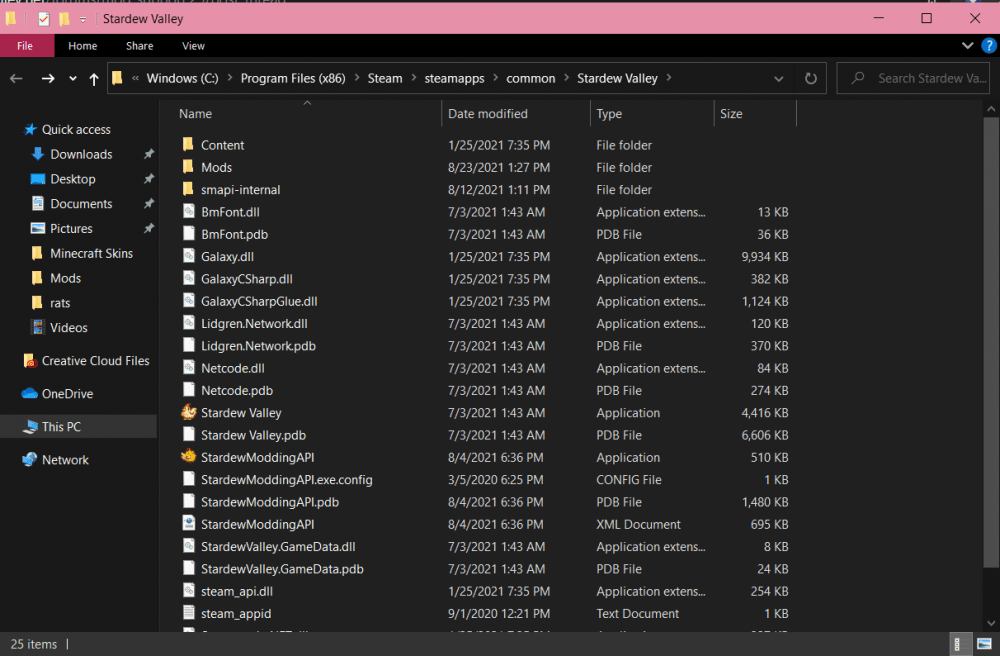Select Network in navigation pane
Image resolution: width=1000 pixels, height=656 pixels.
65,460
